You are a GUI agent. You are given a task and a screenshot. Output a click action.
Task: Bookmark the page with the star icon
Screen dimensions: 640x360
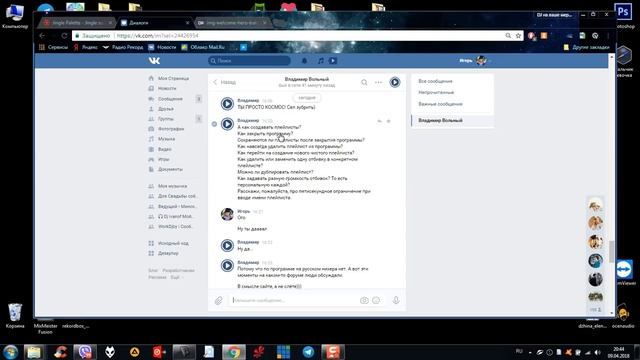[518, 36]
